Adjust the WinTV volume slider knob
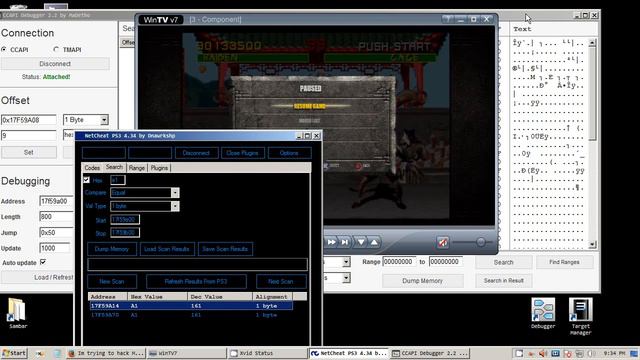Screen dimensions: 640x360 [x=481, y=242]
